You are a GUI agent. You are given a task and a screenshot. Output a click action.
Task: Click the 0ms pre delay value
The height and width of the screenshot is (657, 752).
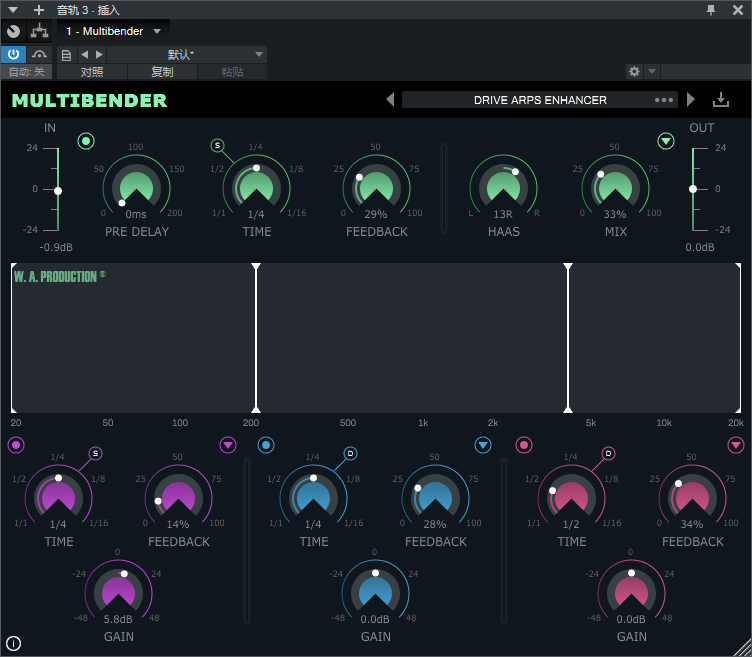136,214
